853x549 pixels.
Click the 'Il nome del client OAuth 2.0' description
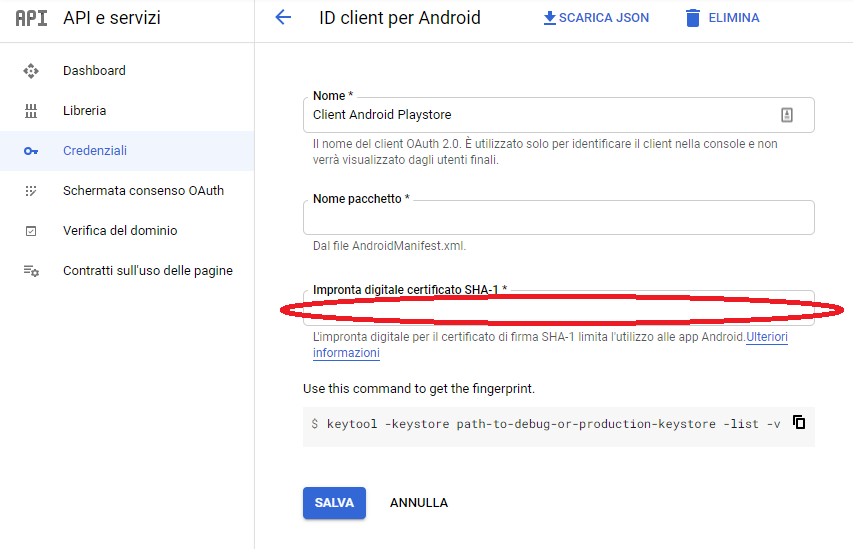[545, 152]
